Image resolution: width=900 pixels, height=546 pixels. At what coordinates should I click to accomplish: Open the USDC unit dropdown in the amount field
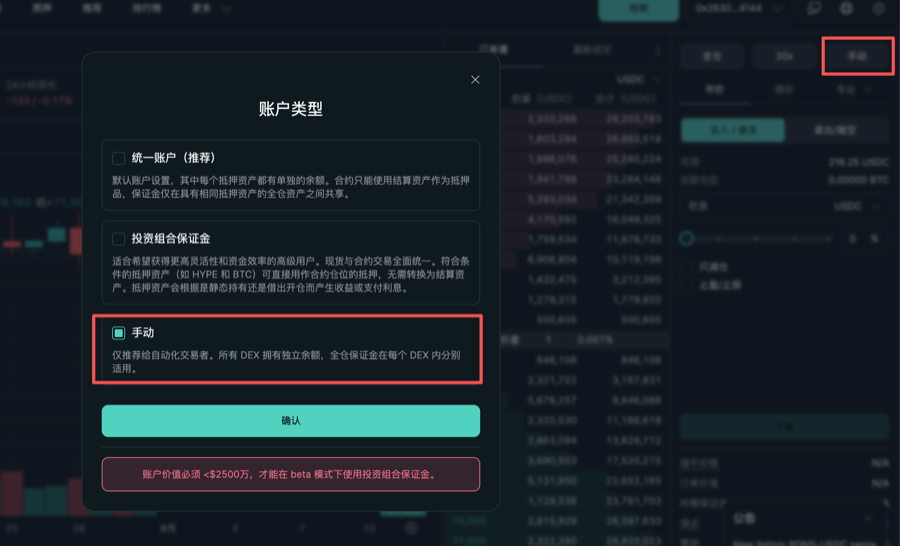coord(856,206)
